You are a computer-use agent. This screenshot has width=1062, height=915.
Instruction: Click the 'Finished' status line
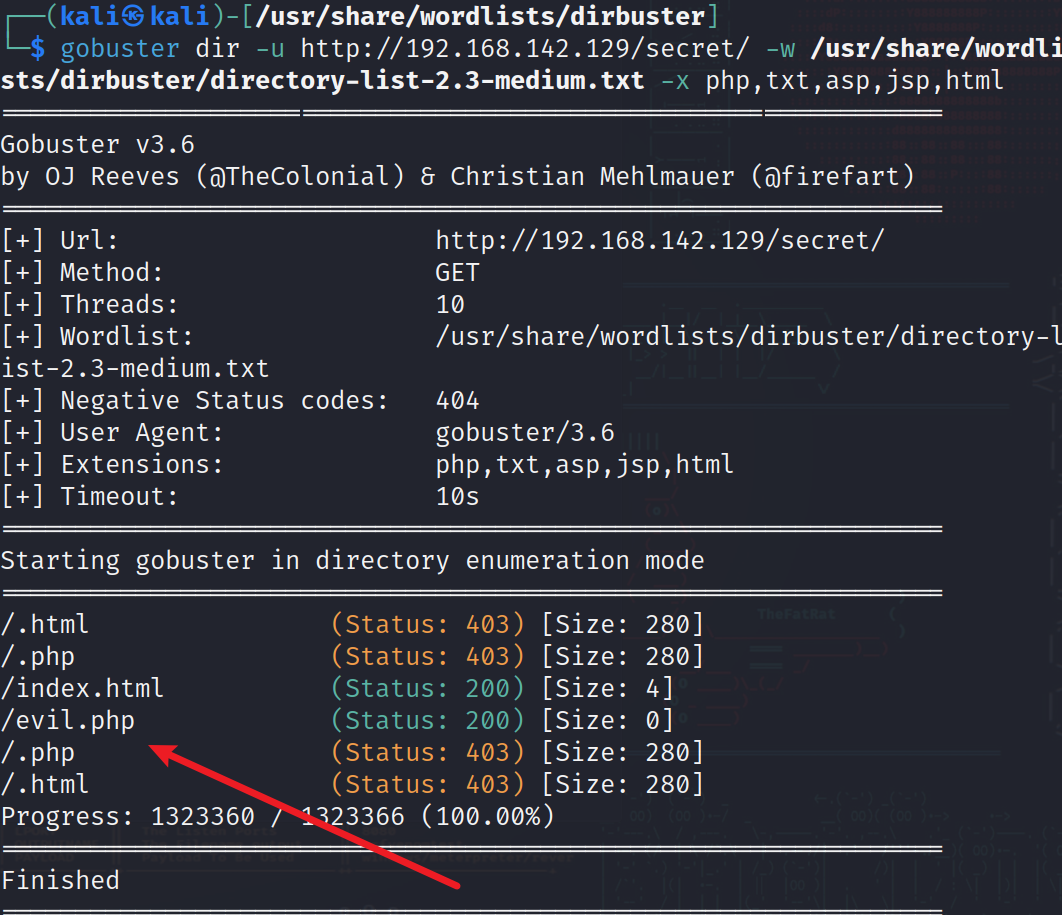(x=60, y=880)
